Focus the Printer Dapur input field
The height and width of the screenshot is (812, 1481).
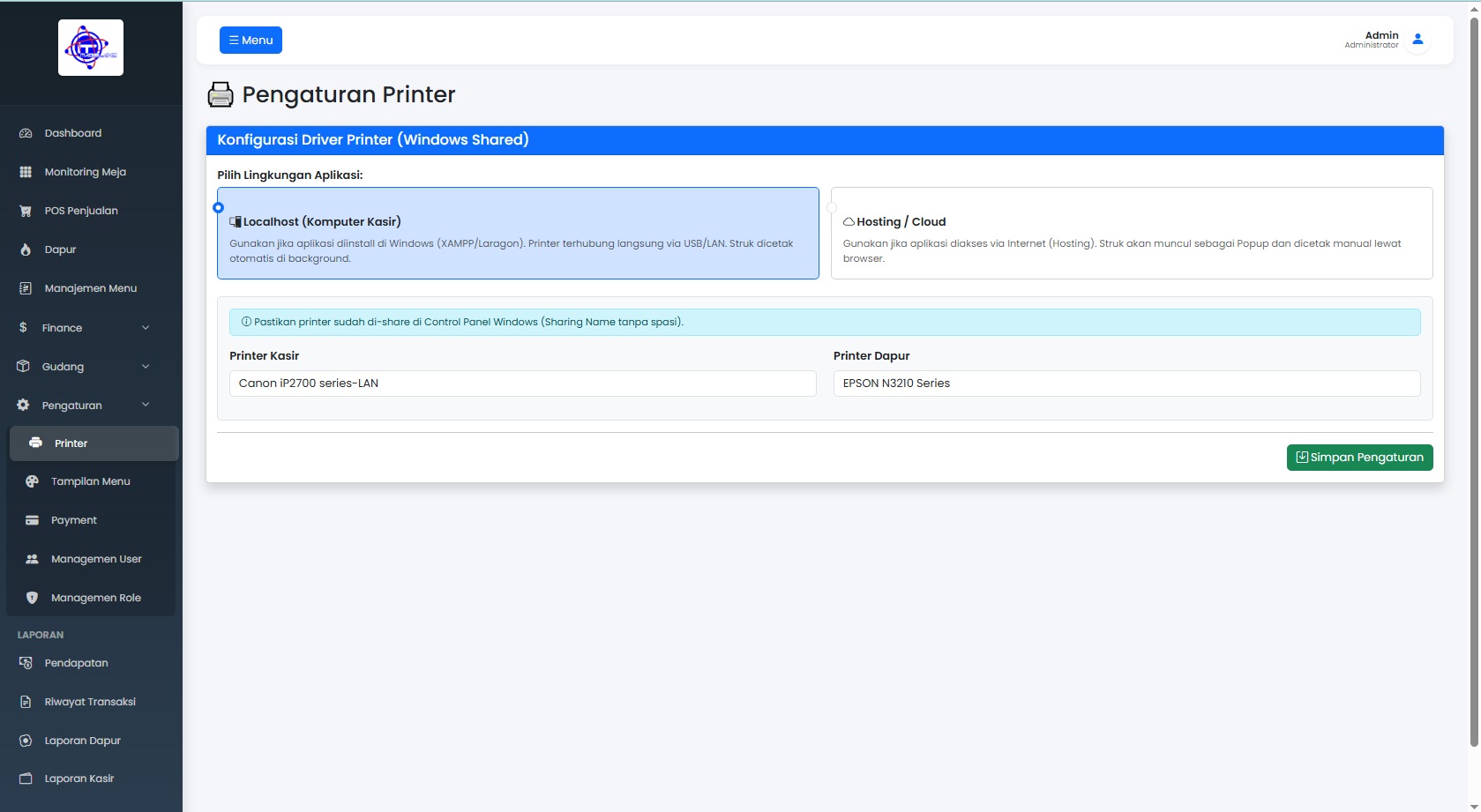1127,384
